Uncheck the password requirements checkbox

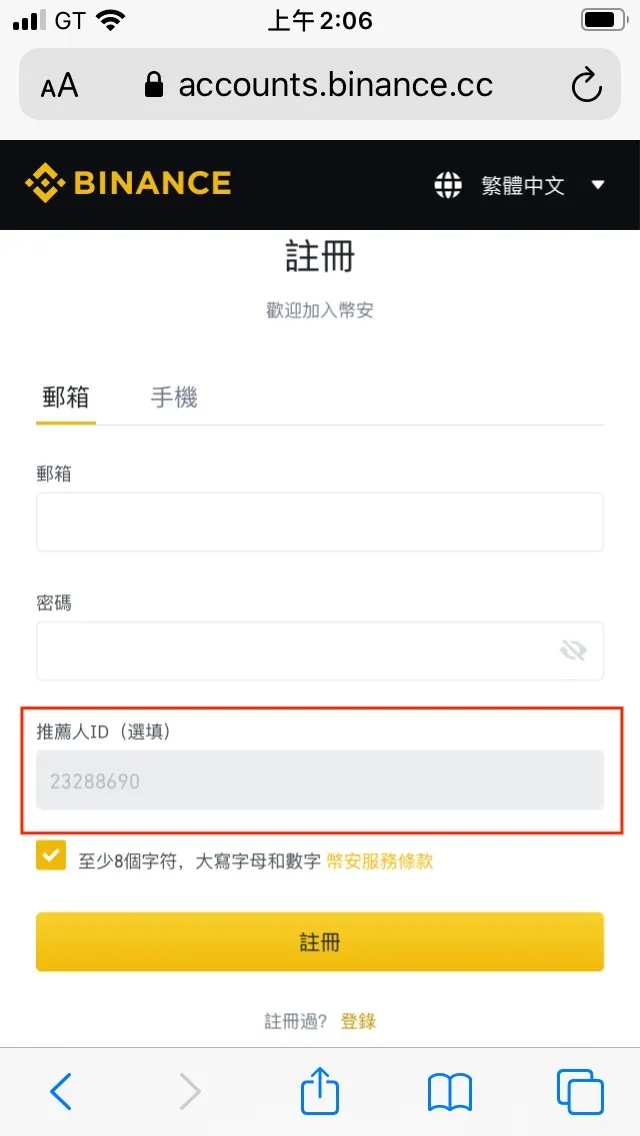(x=51, y=855)
